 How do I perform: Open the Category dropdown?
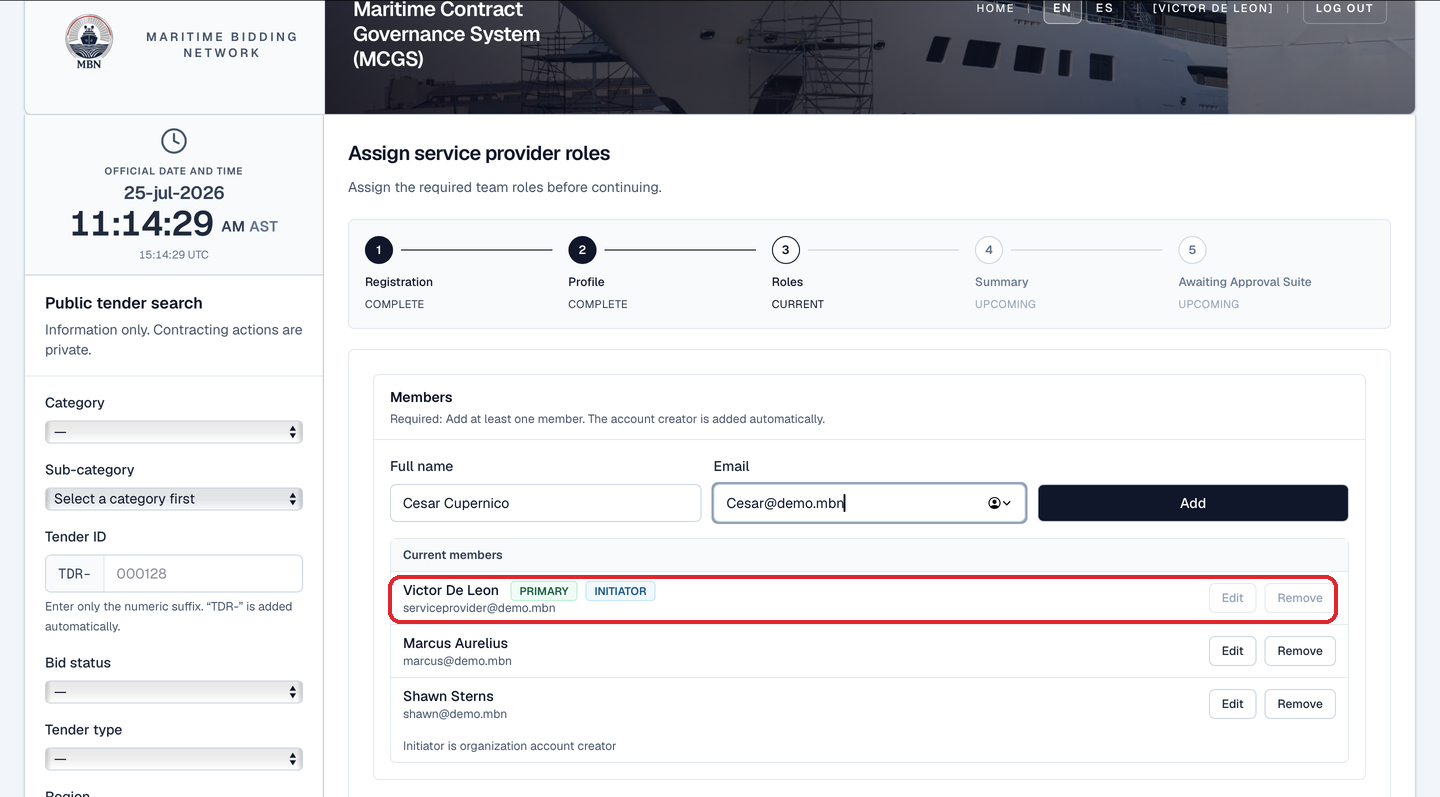tap(174, 432)
